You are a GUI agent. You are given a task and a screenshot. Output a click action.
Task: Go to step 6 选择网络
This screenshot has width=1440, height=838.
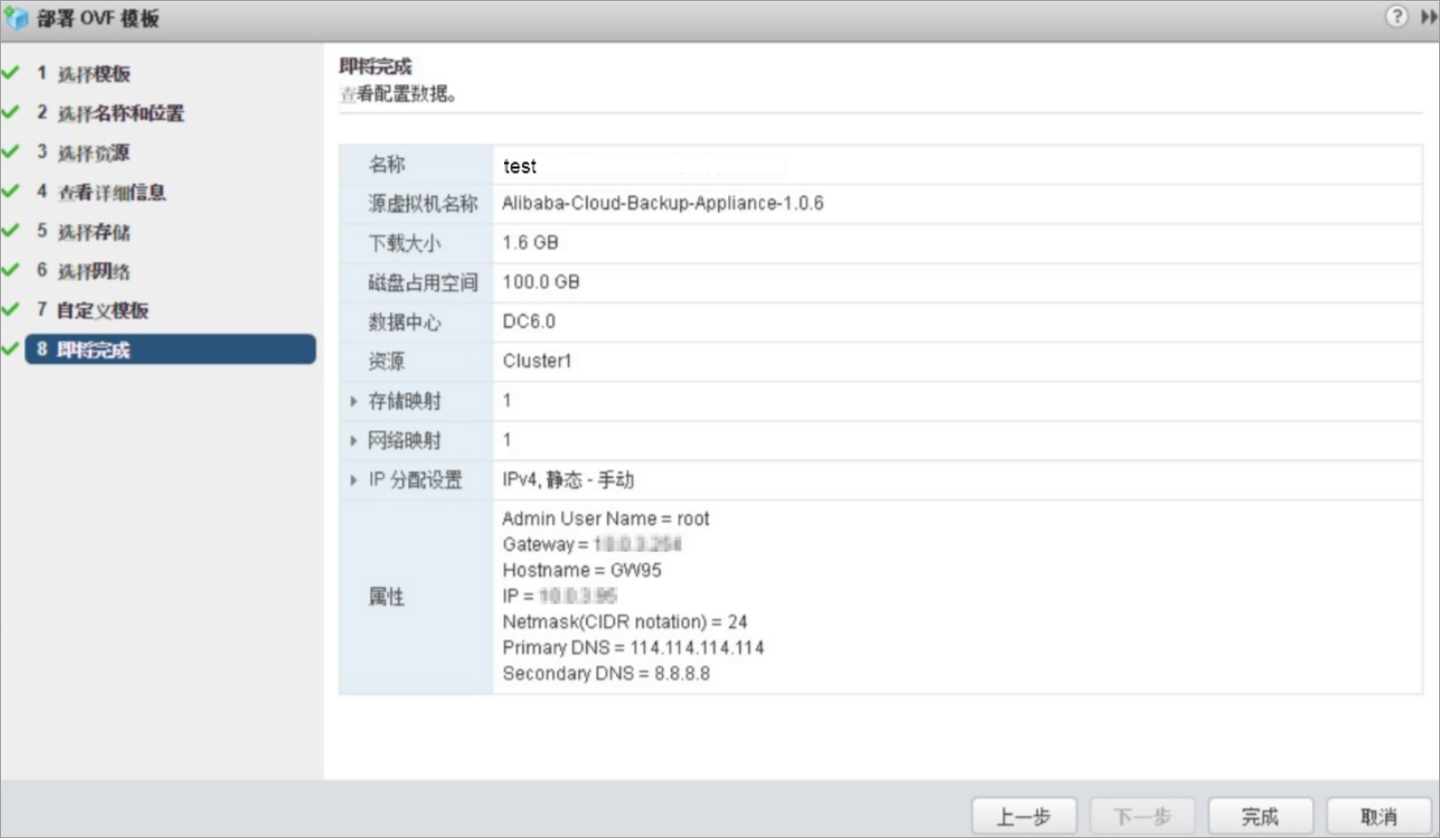point(83,271)
